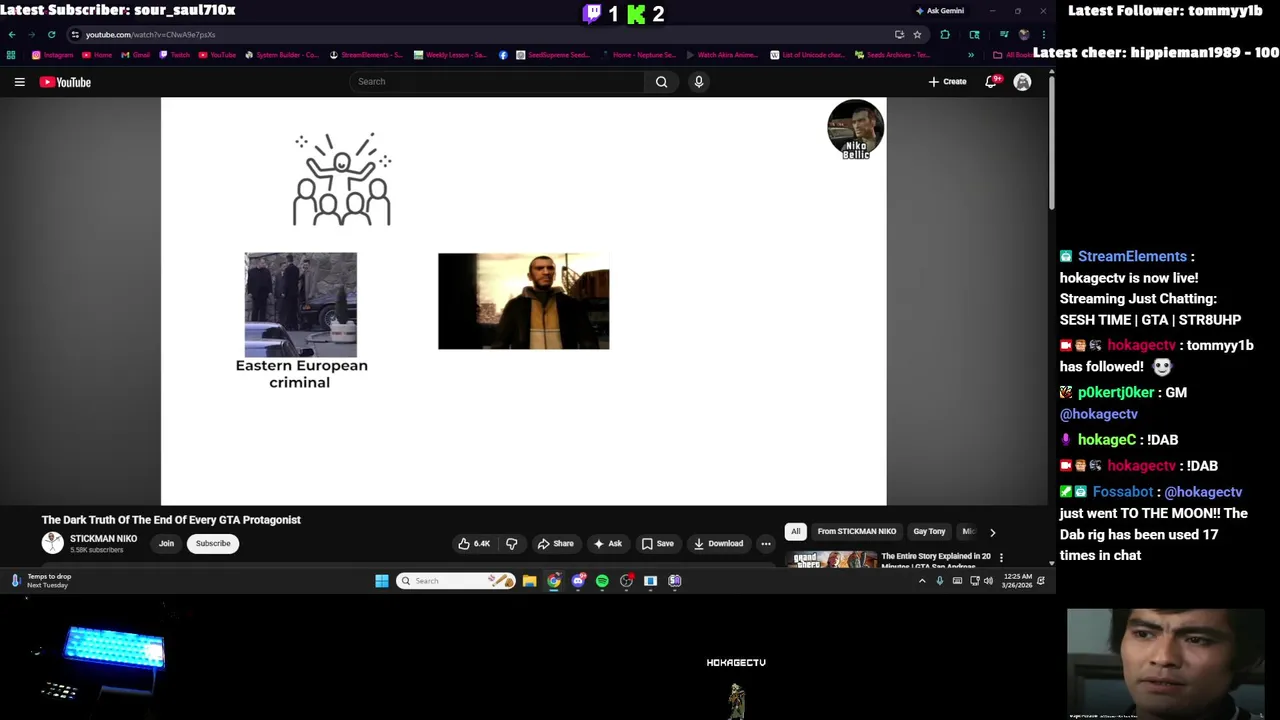The width and height of the screenshot is (1280, 720).
Task: Start voice search with the microphone
Action: click(699, 82)
